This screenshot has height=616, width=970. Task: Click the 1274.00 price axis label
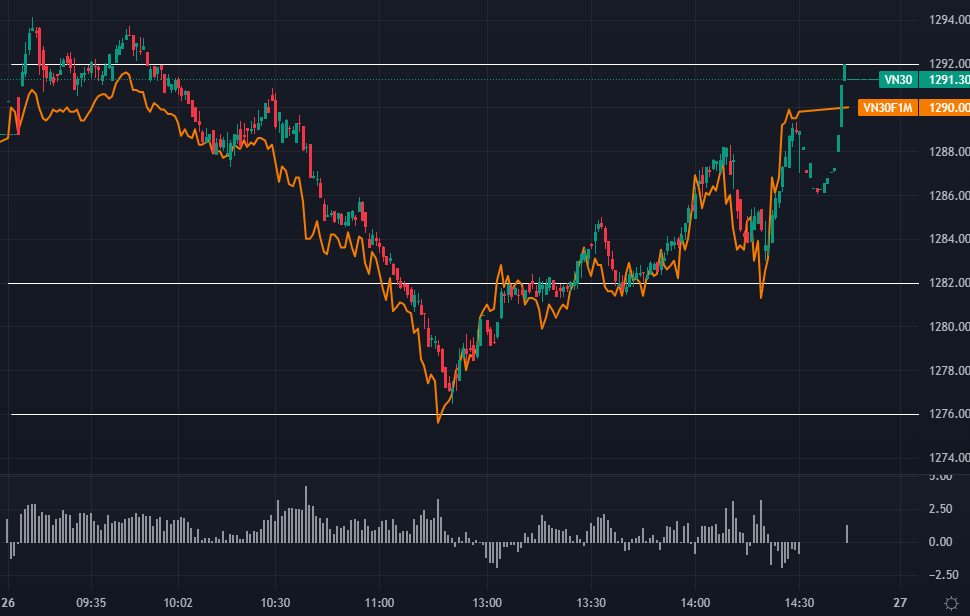coord(949,458)
